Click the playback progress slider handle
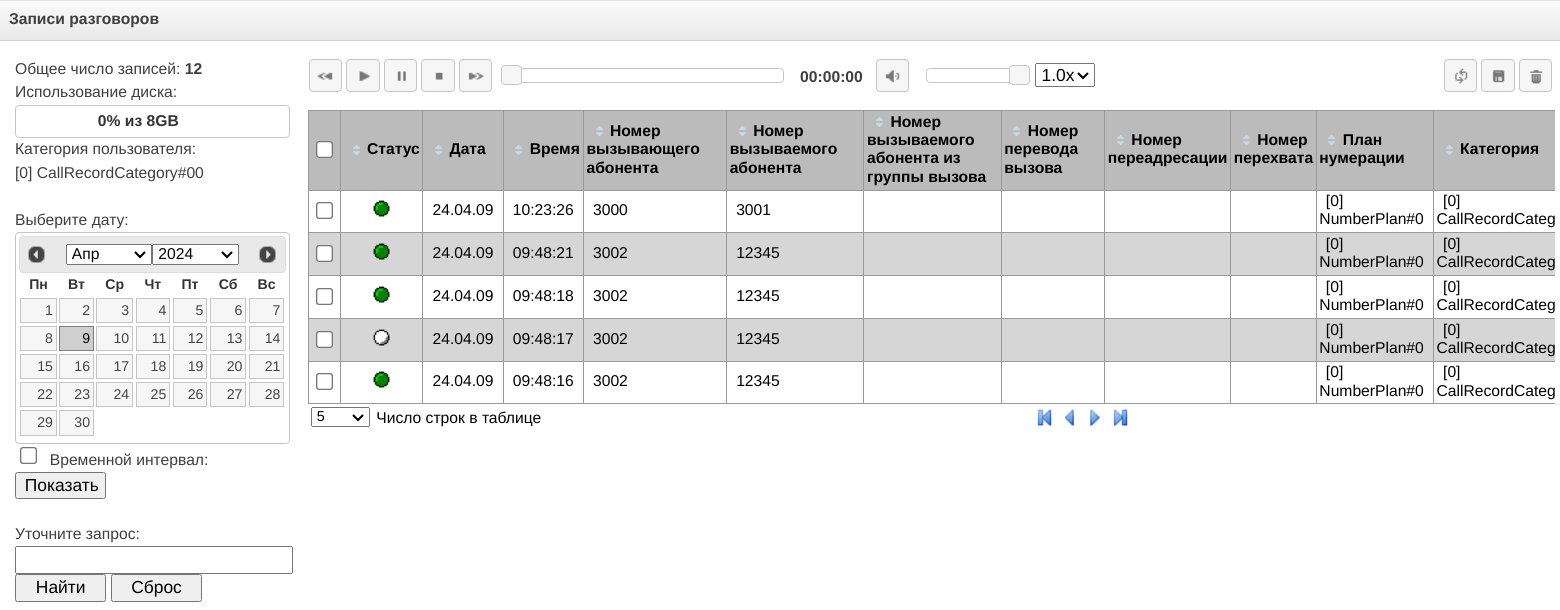 511,75
